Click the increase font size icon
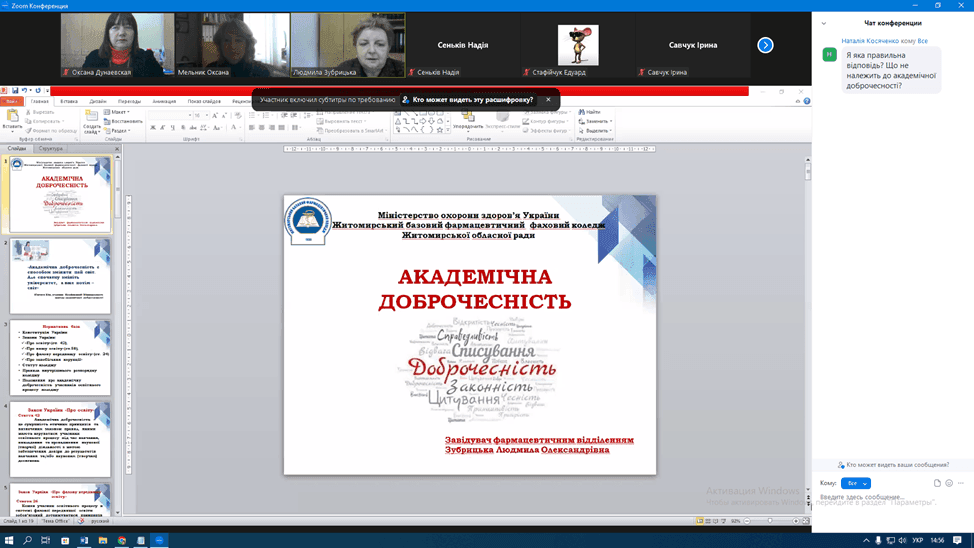Image resolution: width=974 pixels, height=548 pixels. [x=214, y=116]
